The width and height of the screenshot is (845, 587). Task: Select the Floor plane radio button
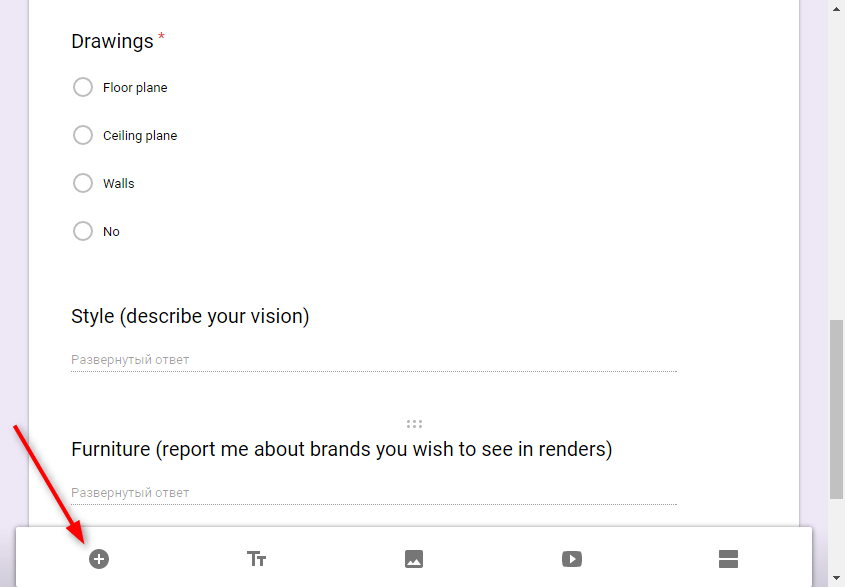(83, 87)
